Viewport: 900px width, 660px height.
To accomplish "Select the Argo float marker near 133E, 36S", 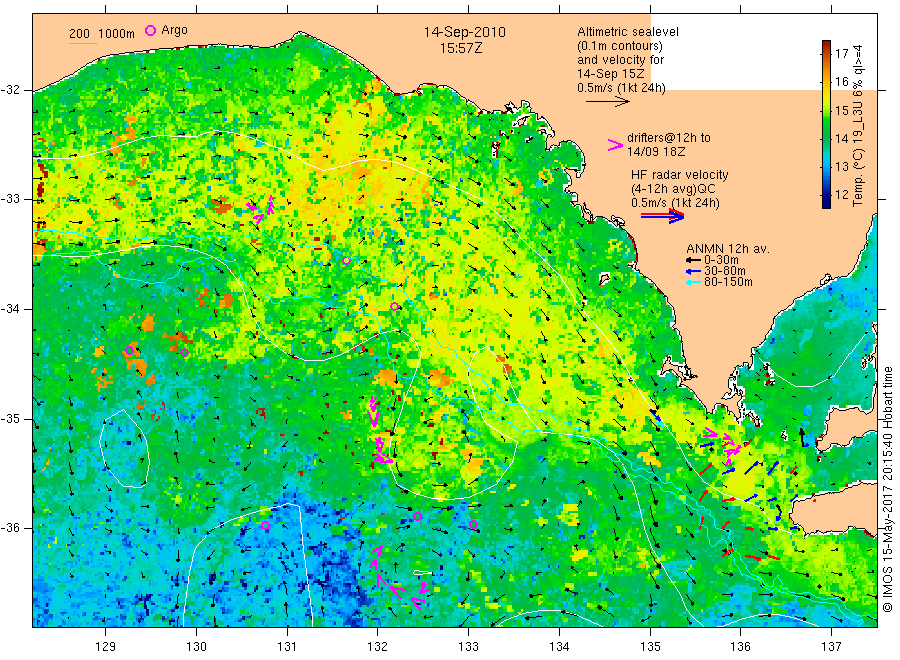I will [473, 524].
